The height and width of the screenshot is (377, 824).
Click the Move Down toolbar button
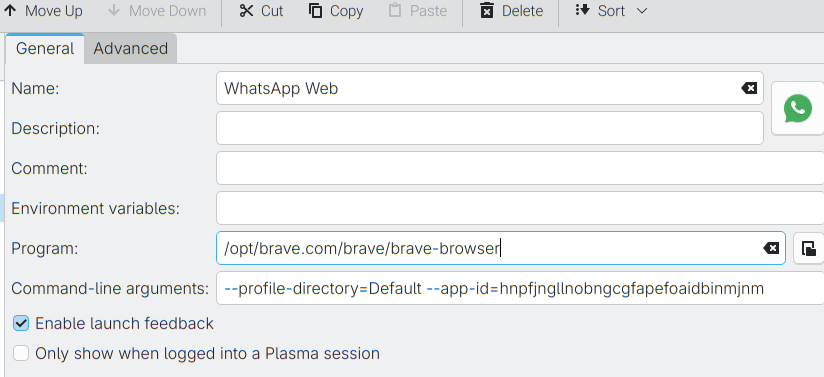[157, 11]
